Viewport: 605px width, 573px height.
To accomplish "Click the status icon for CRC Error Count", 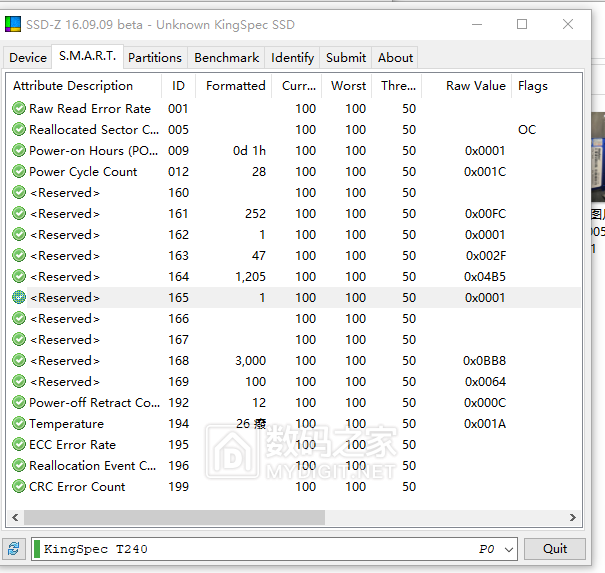I will point(19,487).
